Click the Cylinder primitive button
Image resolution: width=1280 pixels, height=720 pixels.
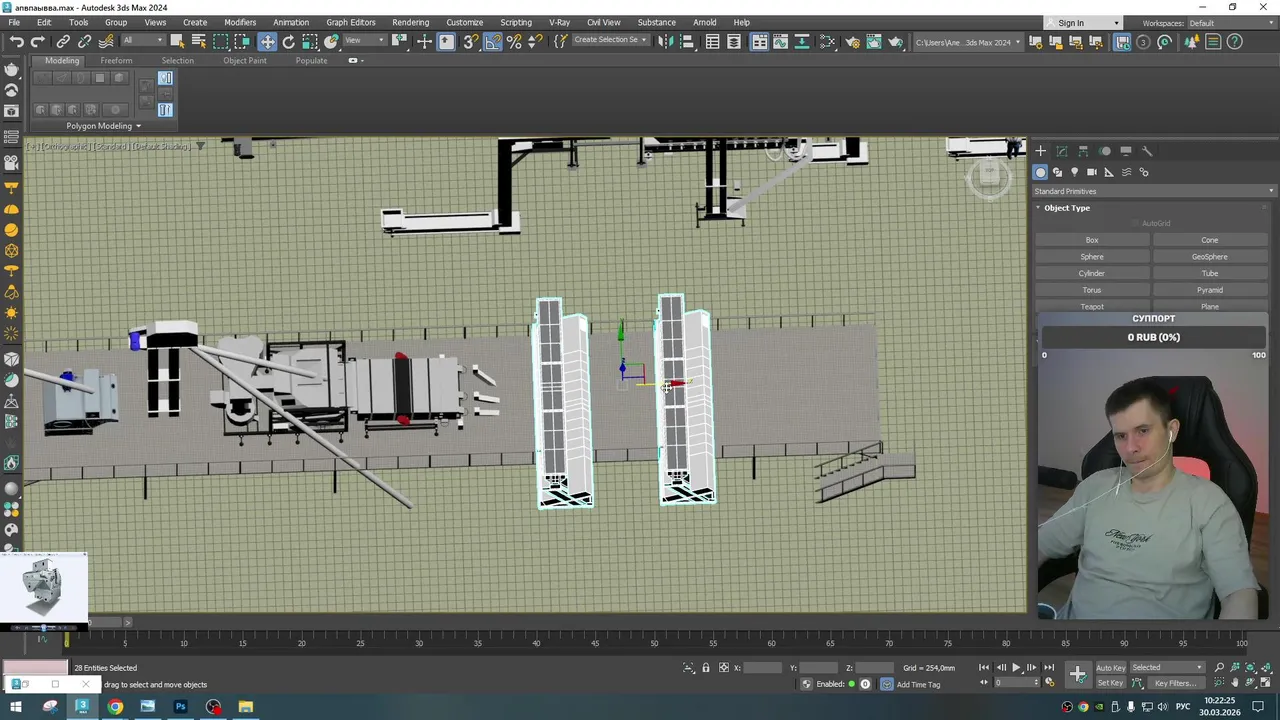click(x=1092, y=273)
